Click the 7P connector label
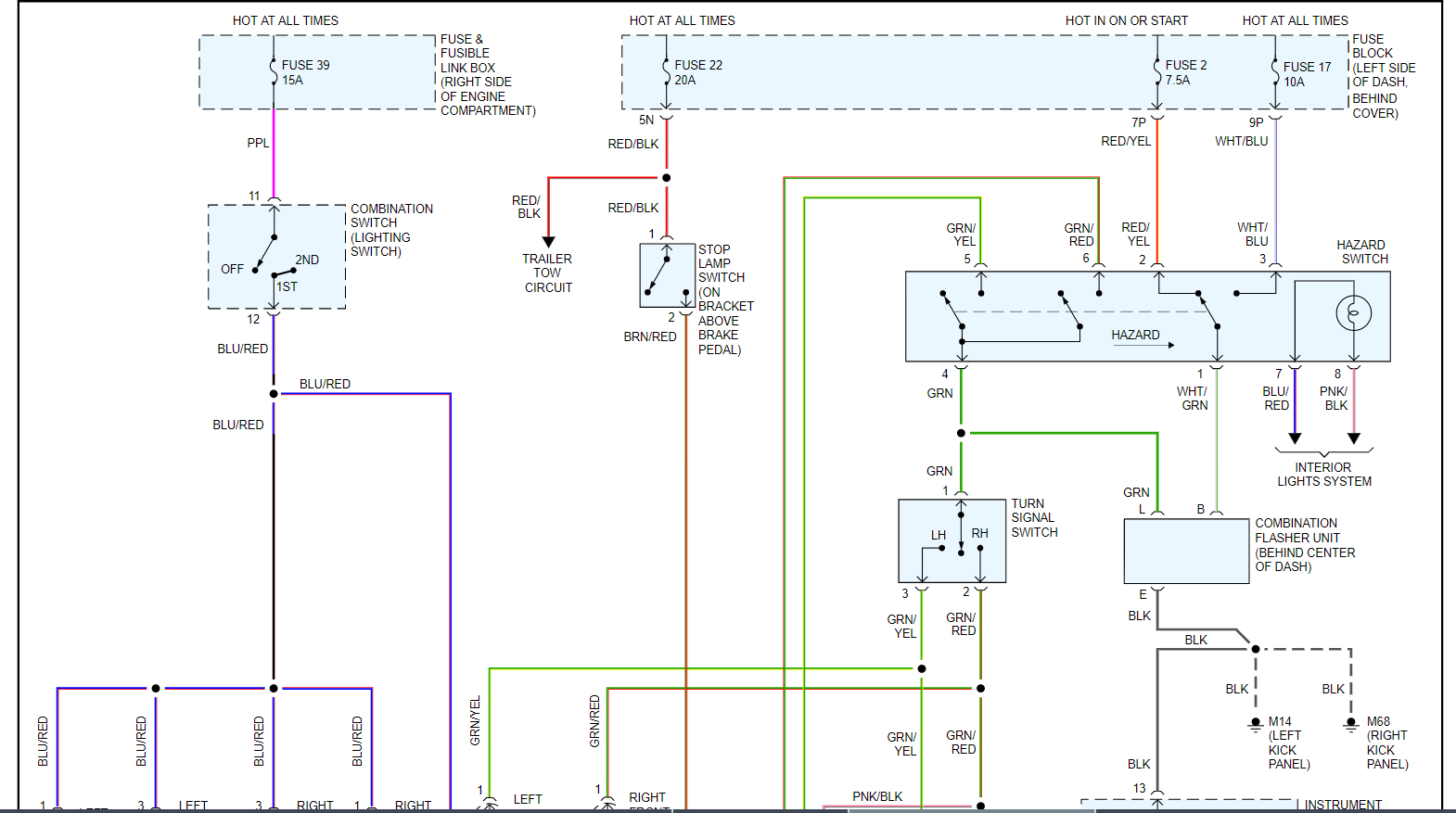Viewport: 1456px width, 813px height. pyautogui.click(x=1139, y=122)
